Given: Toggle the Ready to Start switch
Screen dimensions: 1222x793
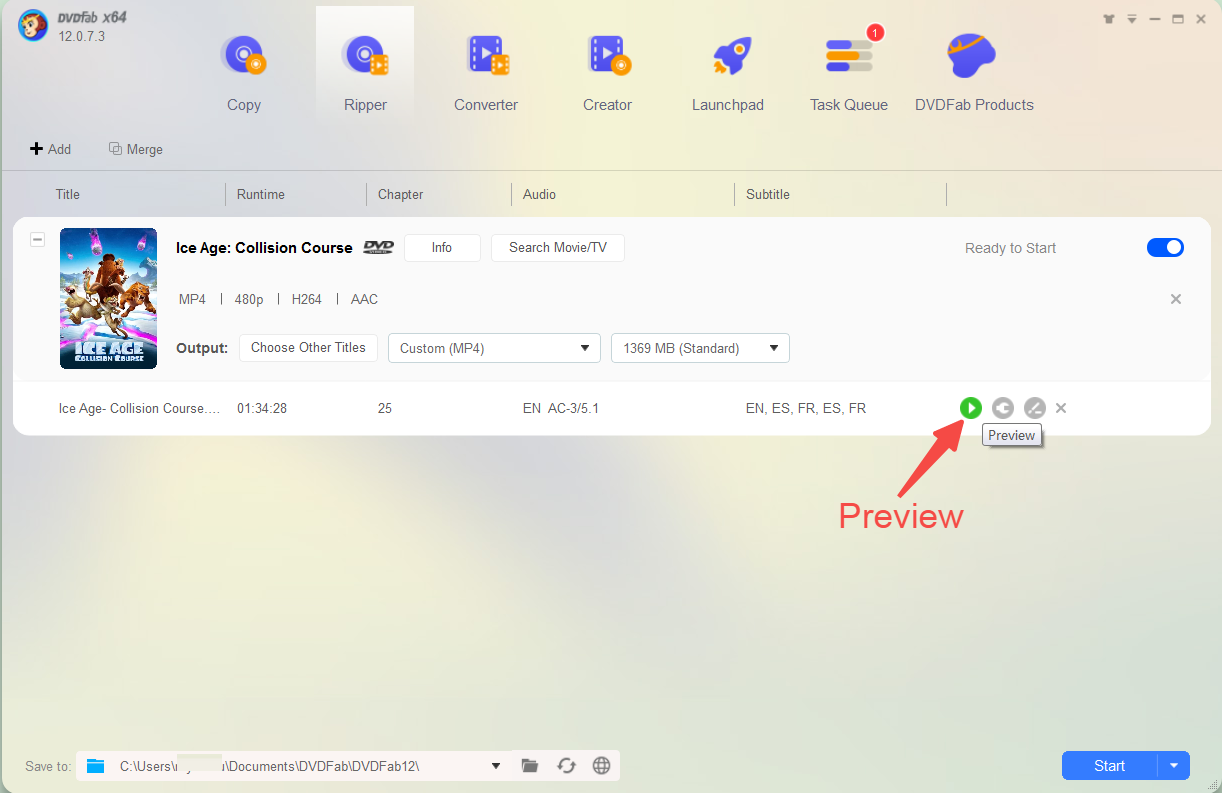Looking at the screenshot, I should pyautogui.click(x=1165, y=247).
